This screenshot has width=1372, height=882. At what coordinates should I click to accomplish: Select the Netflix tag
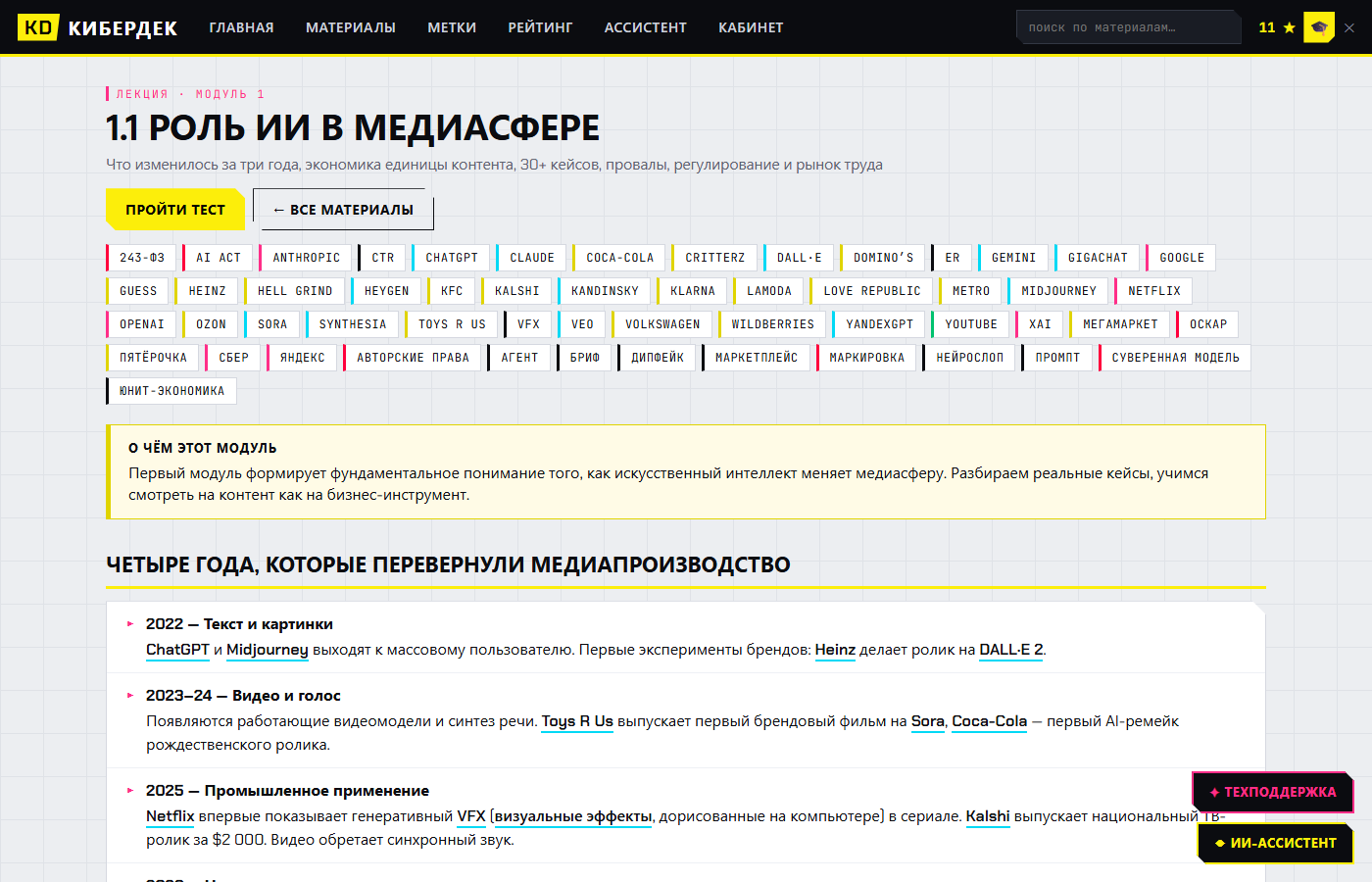(1153, 291)
